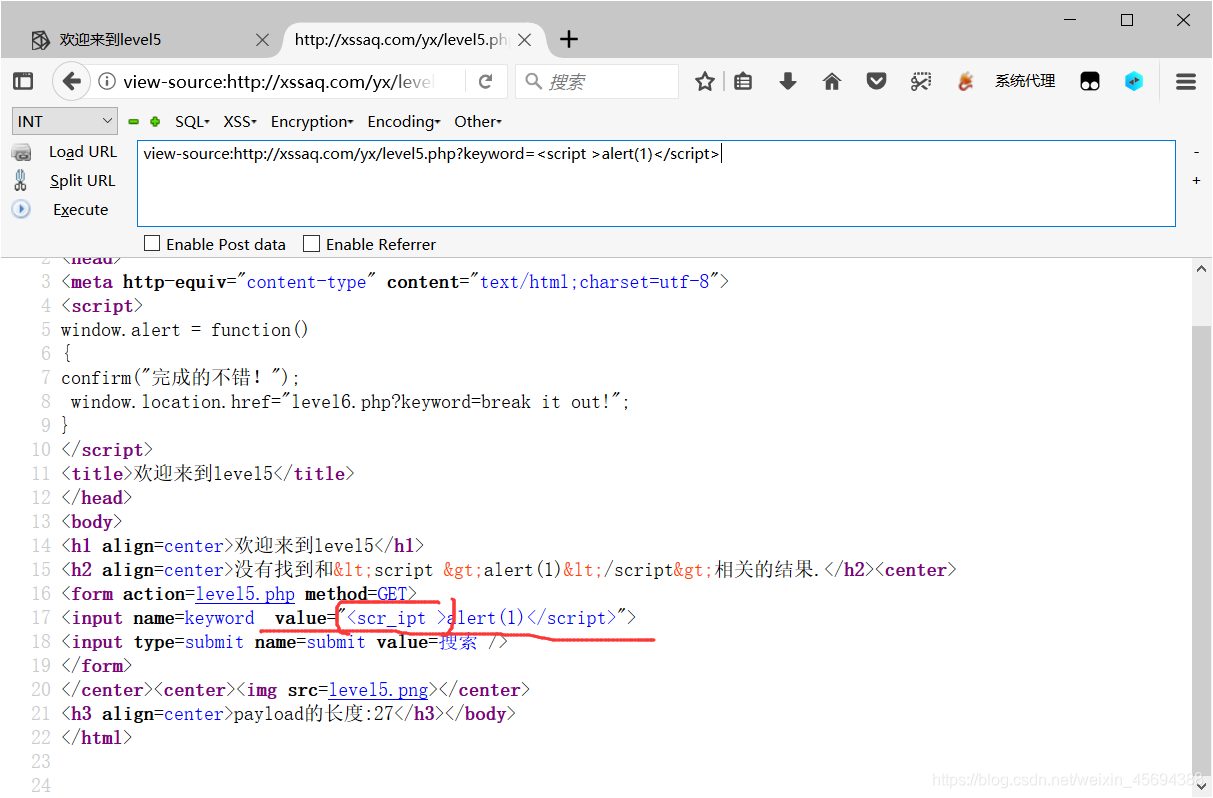Screen dimensions: 1213x798
Task: Click the Load URL icon
Action: pos(21,152)
